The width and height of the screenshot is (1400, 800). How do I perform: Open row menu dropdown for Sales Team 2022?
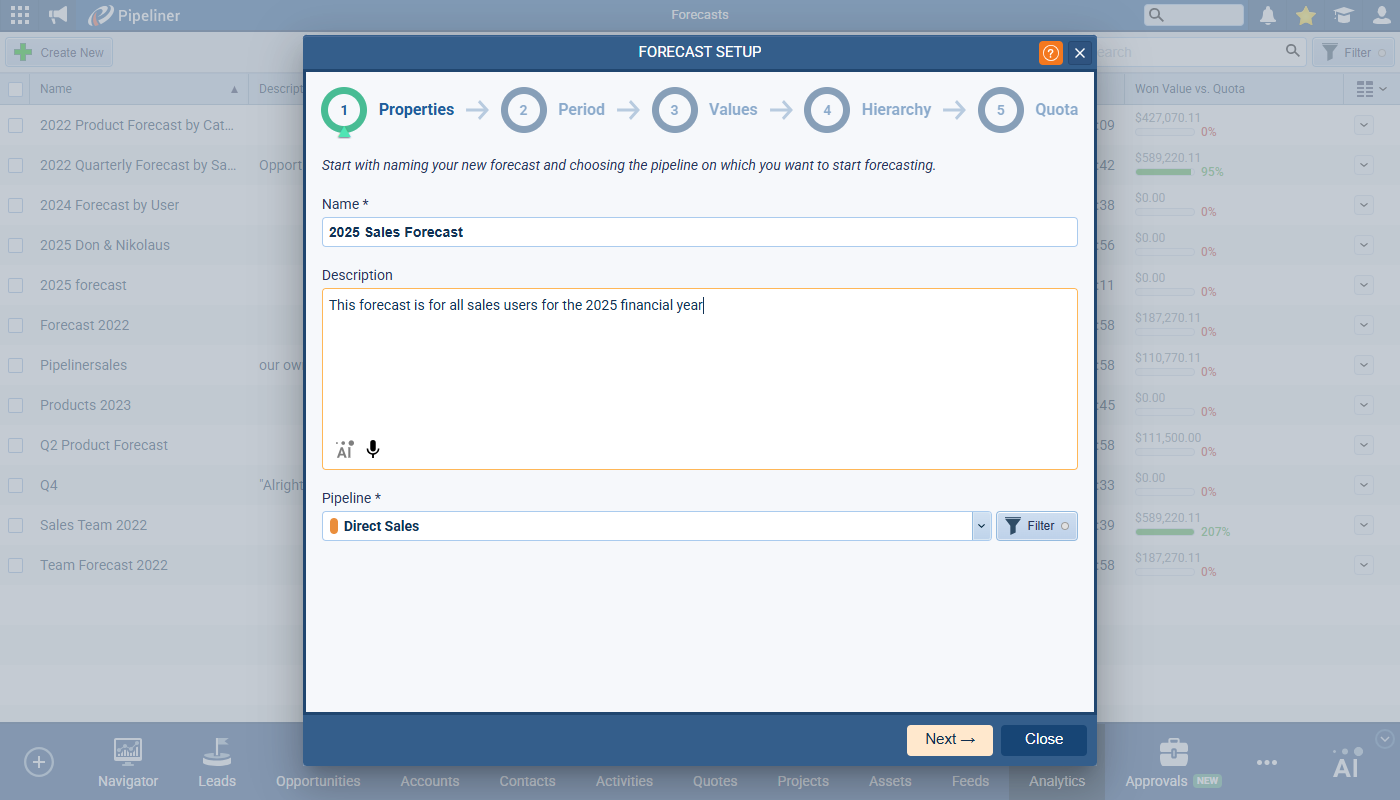[x=1364, y=525]
